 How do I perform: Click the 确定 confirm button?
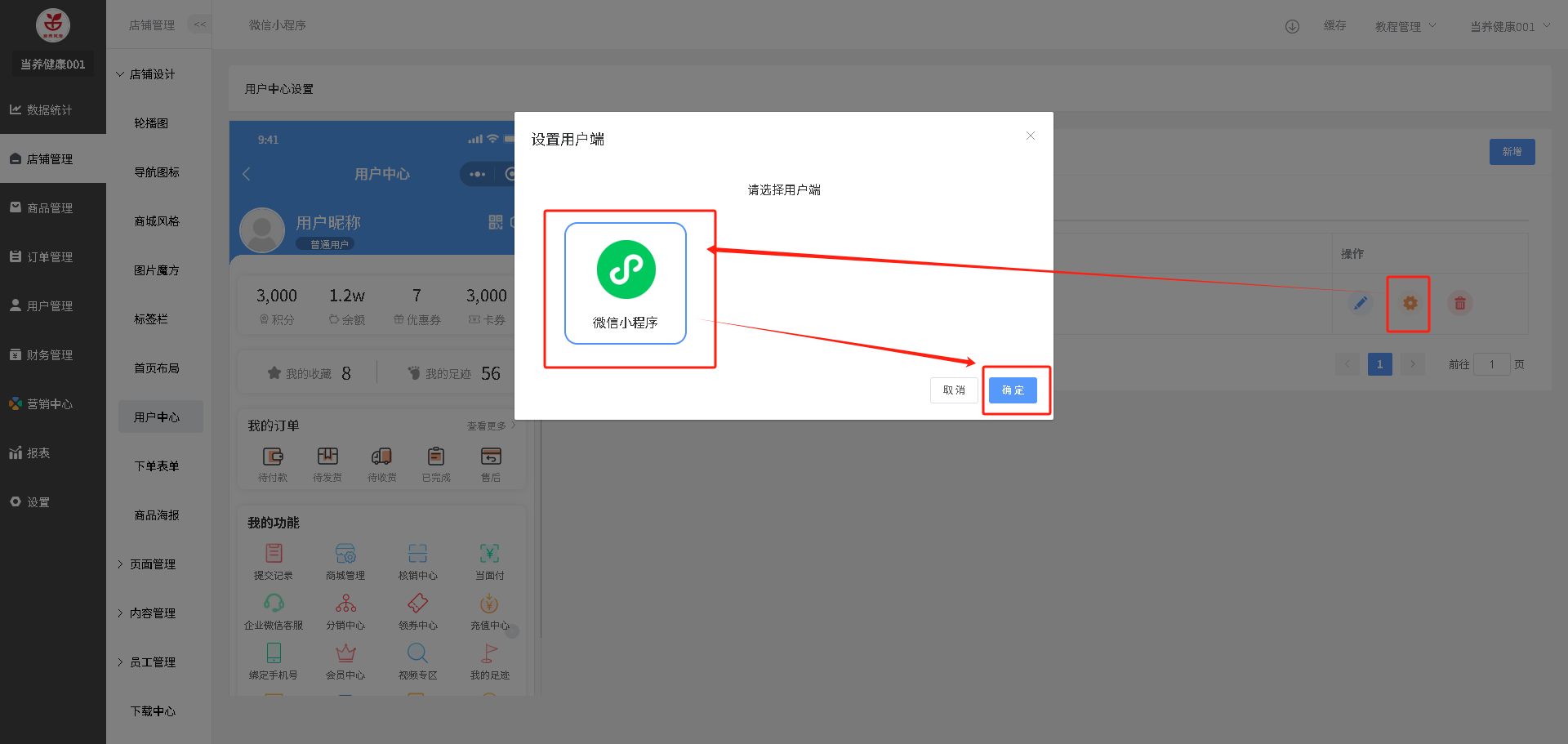tap(1013, 390)
